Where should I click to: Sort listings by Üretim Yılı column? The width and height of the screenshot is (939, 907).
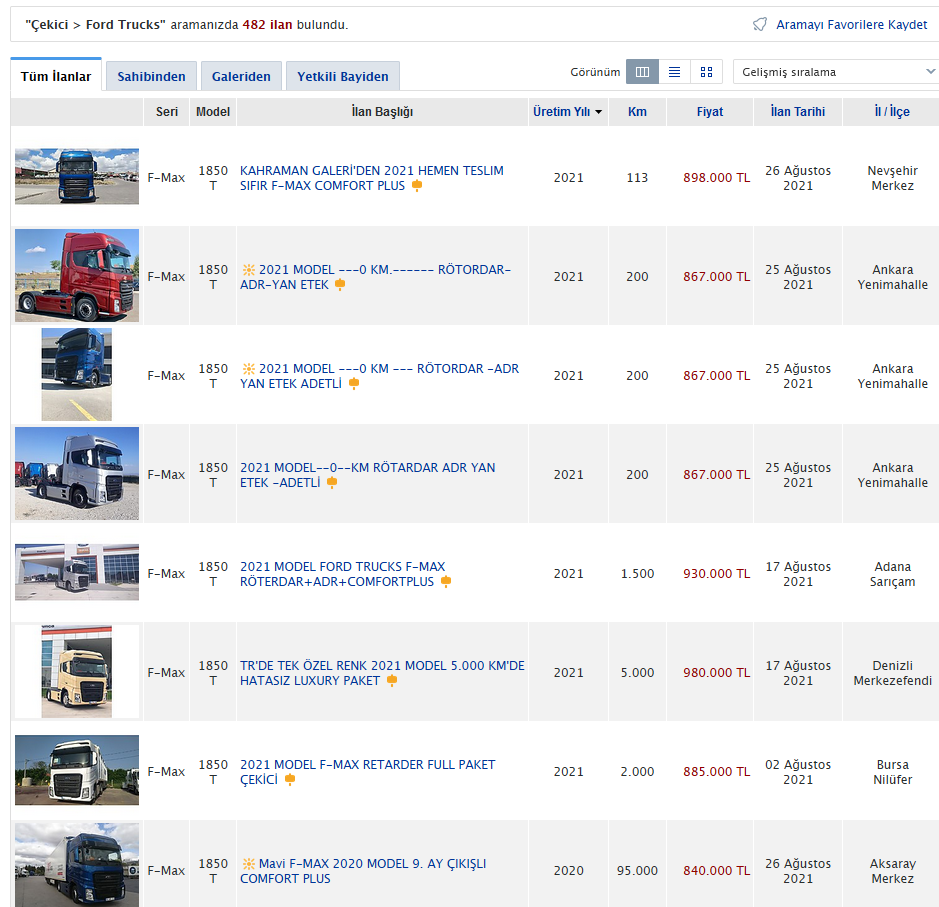567,112
